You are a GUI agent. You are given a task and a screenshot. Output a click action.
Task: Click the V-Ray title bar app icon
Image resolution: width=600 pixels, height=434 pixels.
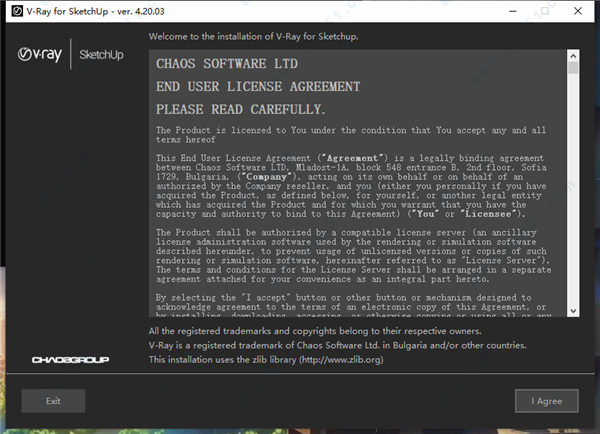pyautogui.click(x=11, y=11)
